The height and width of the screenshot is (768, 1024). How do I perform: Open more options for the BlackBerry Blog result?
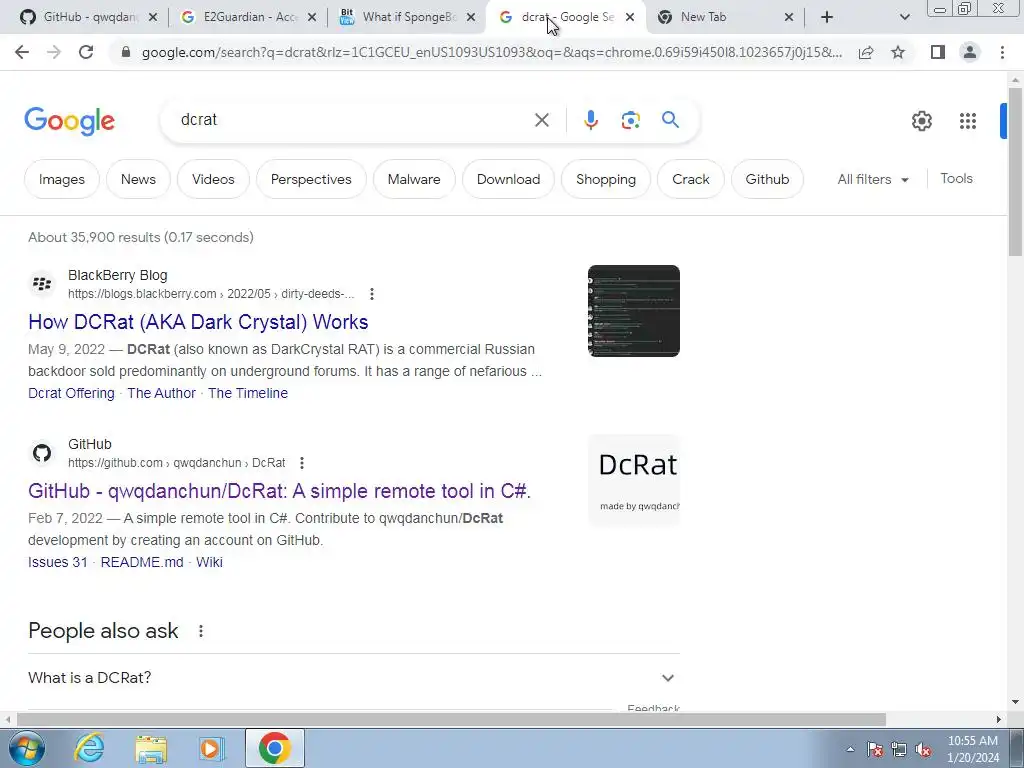[x=372, y=294]
